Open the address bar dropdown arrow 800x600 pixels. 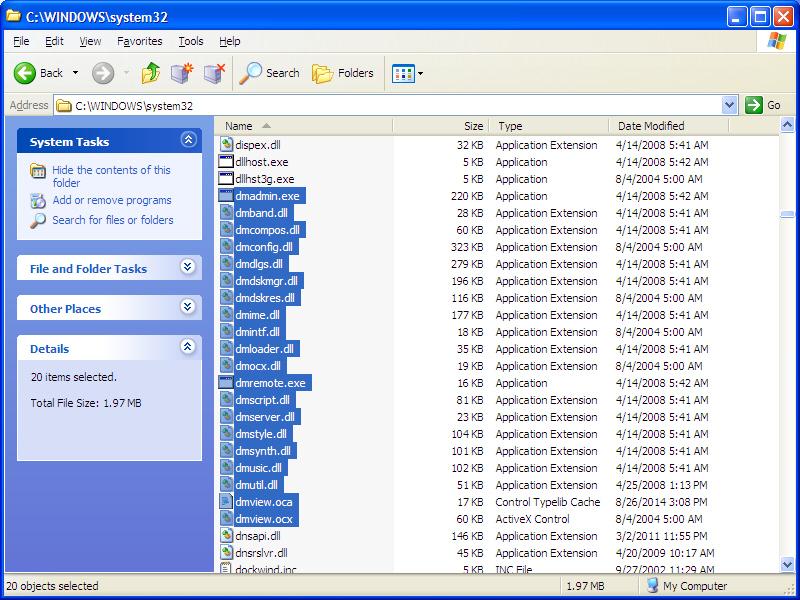(x=729, y=105)
